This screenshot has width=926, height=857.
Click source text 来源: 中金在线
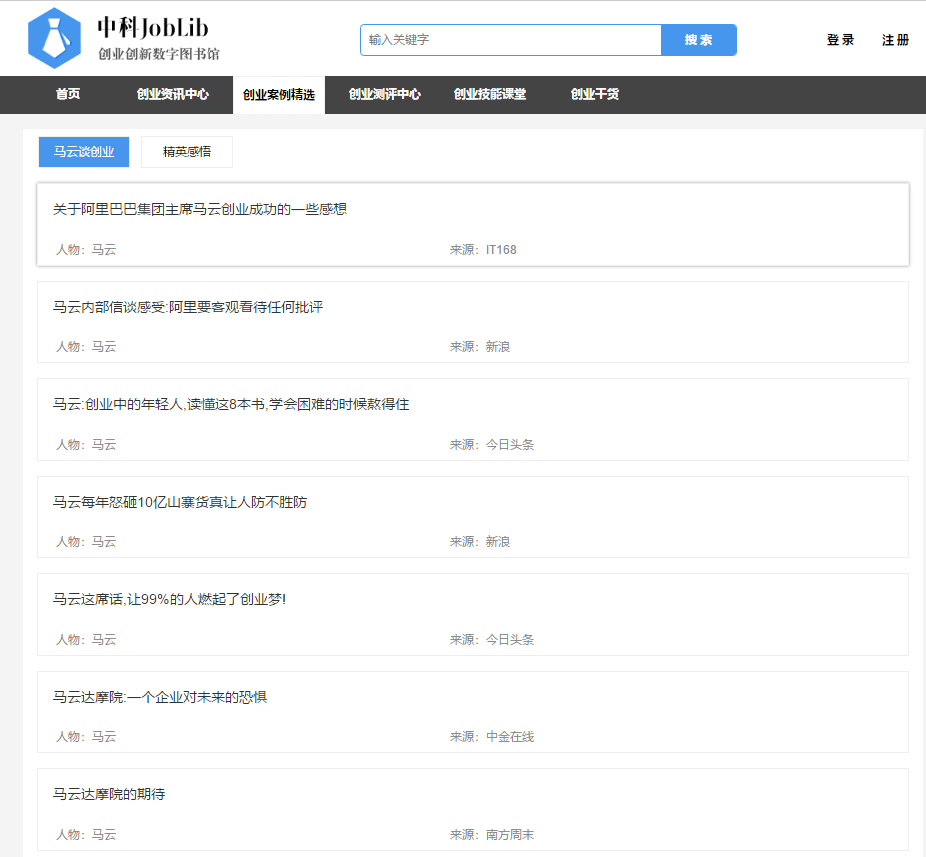492,737
